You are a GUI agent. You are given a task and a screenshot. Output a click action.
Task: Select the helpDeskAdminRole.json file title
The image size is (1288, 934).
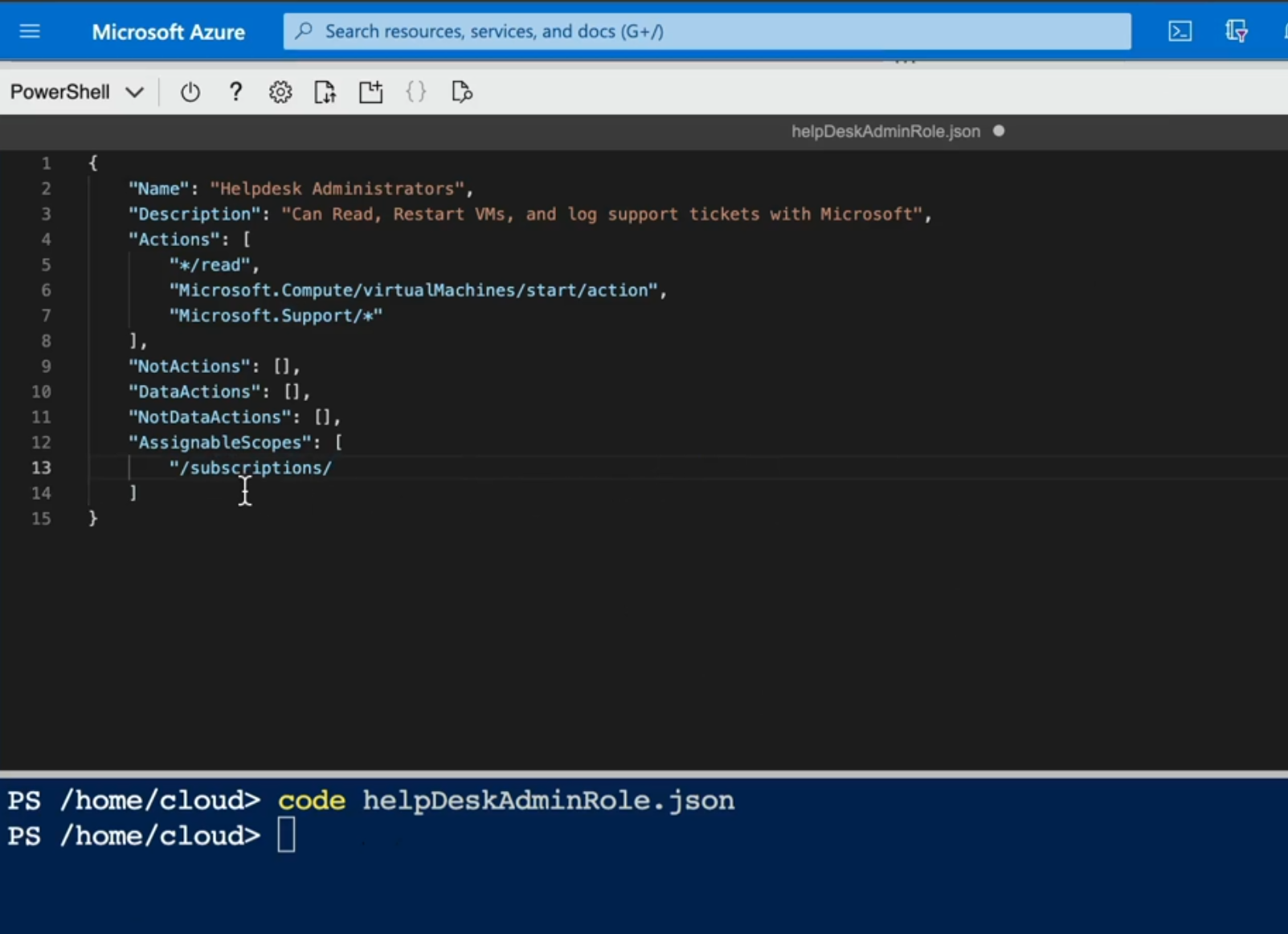tap(885, 132)
